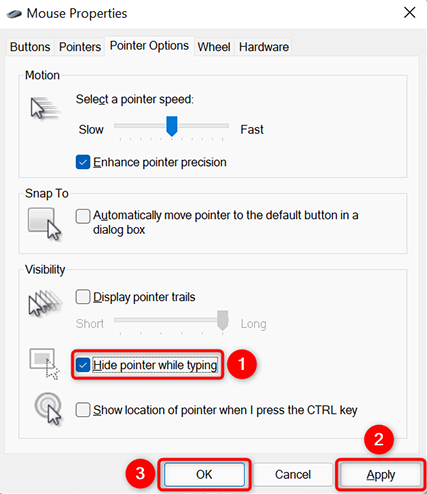This screenshot has width=427, height=494.
Task: Click the pointer trails icon
Action: pos(45,302)
